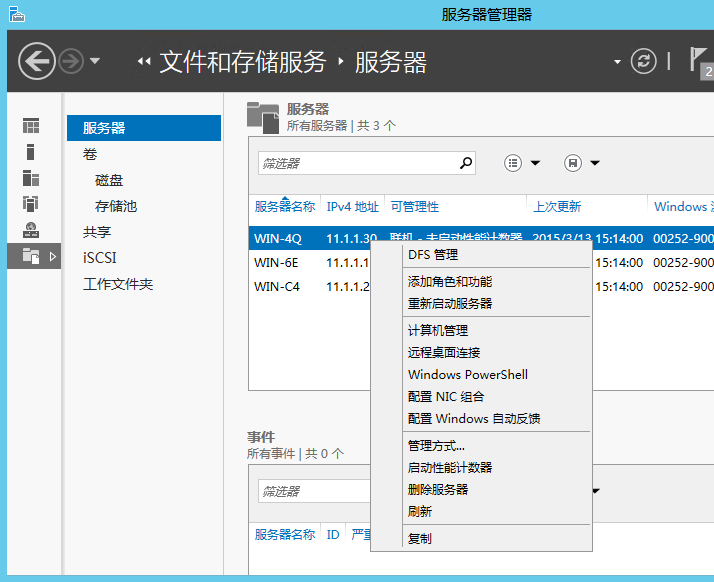The width and height of the screenshot is (714, 582).
Task: Select the WIN-4Q server row
Action: tap(481, 238)
